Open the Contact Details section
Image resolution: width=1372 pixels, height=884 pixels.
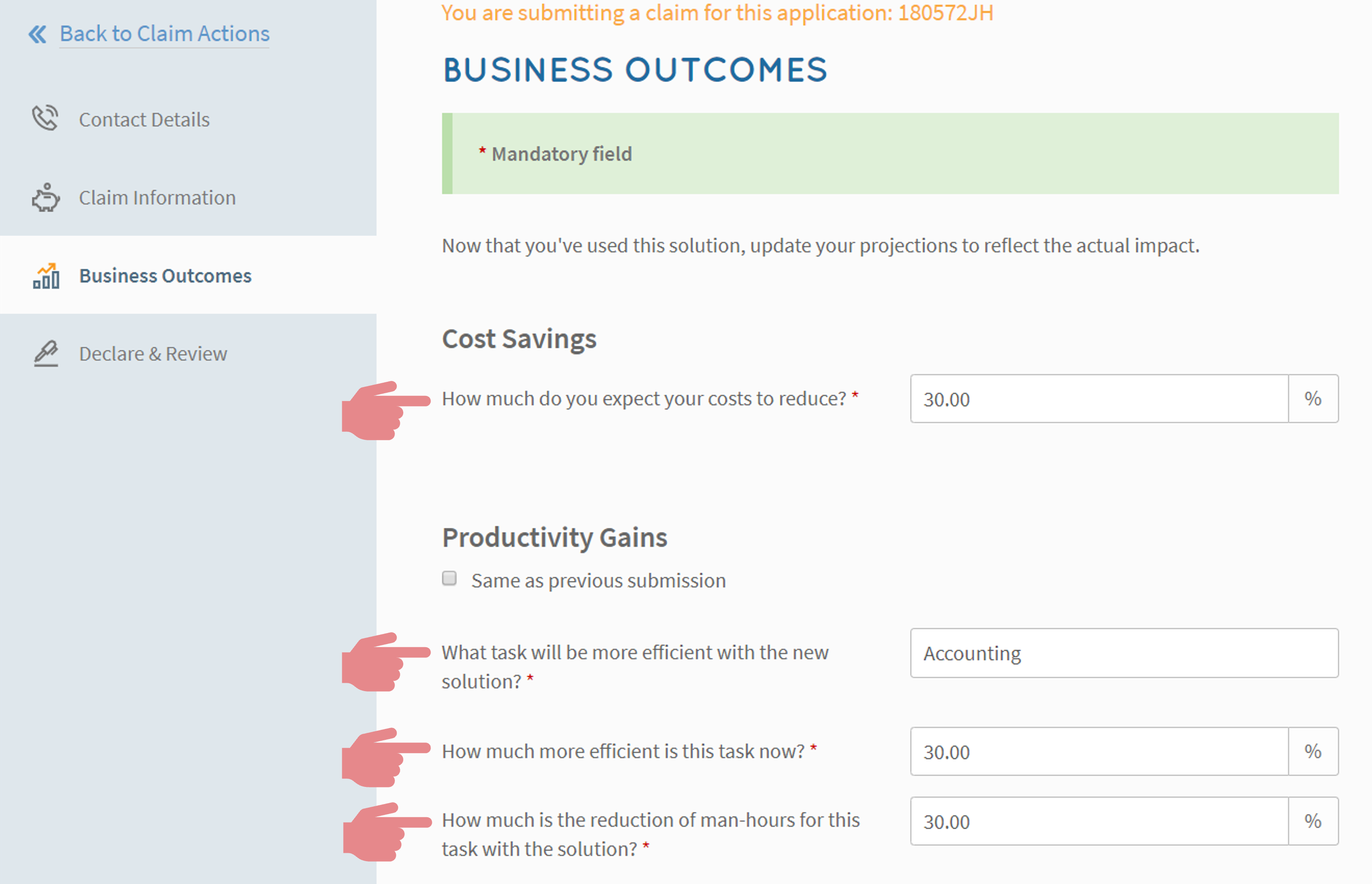pos(144,120)
